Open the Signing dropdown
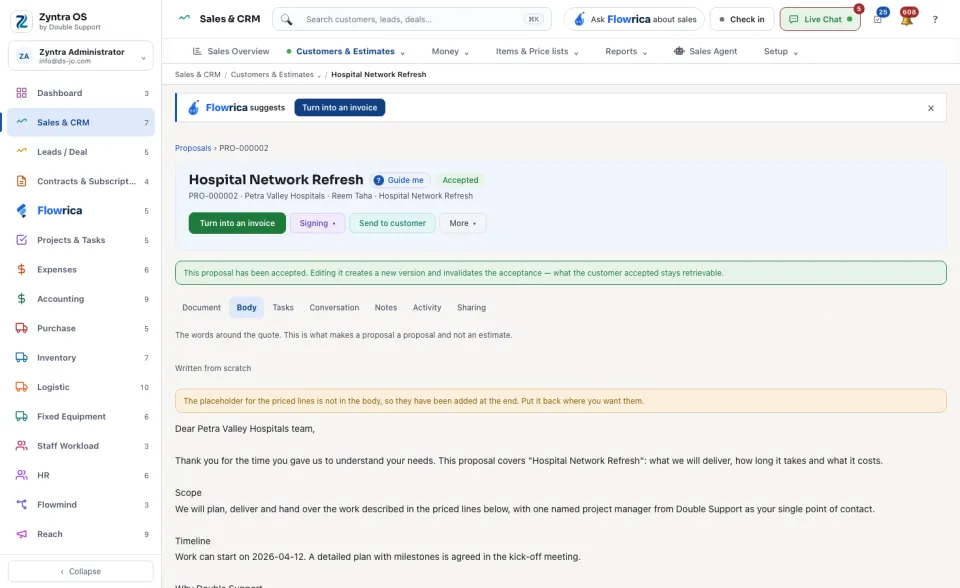 (x=317, y=224)
